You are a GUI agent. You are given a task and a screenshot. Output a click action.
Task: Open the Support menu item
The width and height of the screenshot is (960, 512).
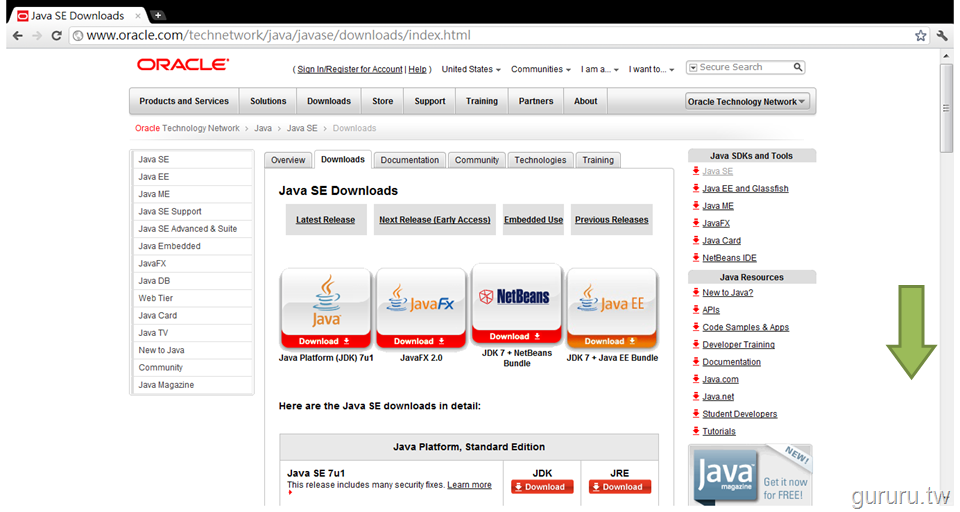click(430, 101)
